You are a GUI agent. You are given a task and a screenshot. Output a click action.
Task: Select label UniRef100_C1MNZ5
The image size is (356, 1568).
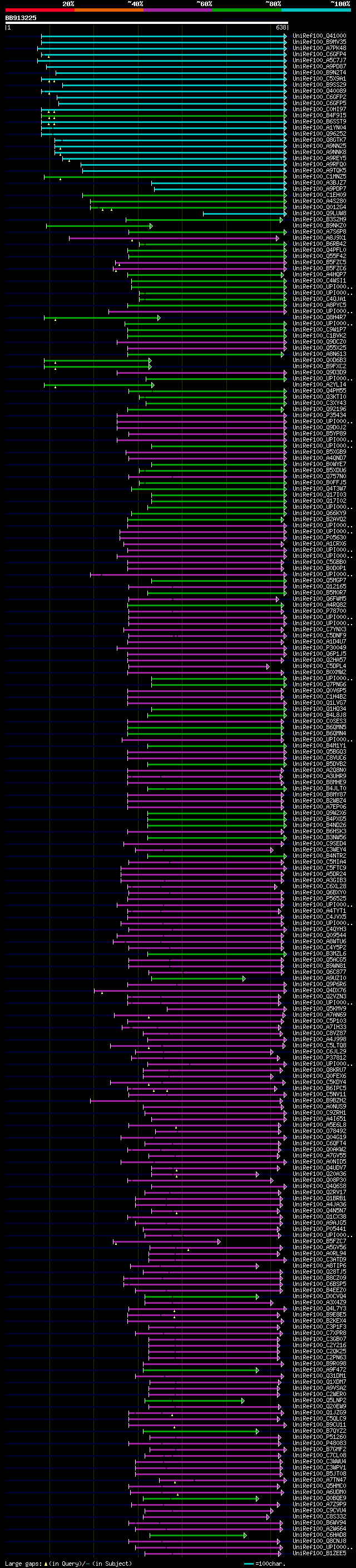[319, 176]
